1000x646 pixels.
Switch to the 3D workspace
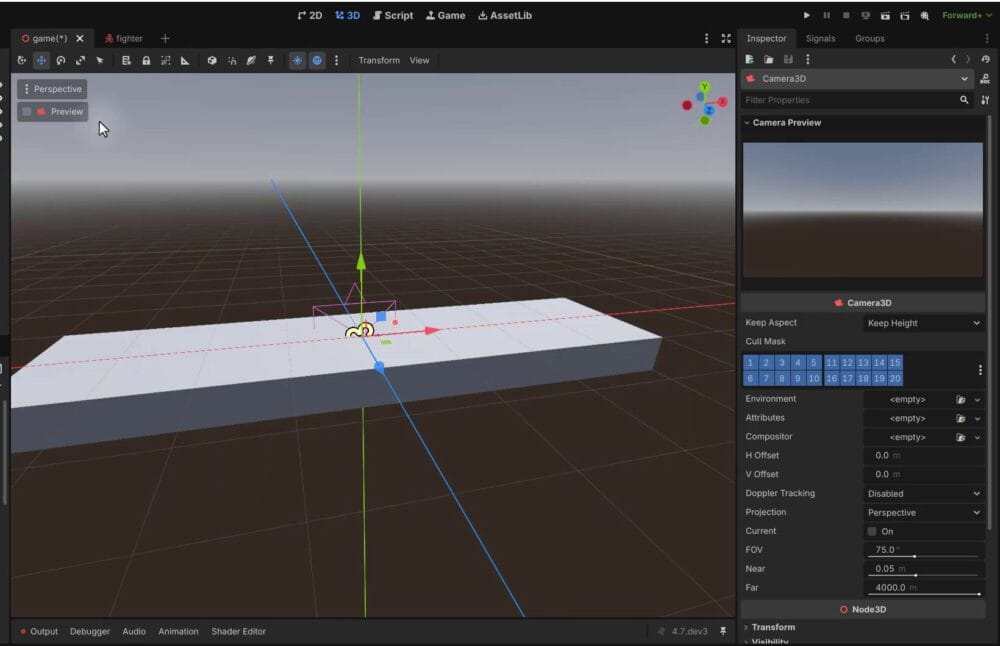pyautogui.click(x=348, y=15)
